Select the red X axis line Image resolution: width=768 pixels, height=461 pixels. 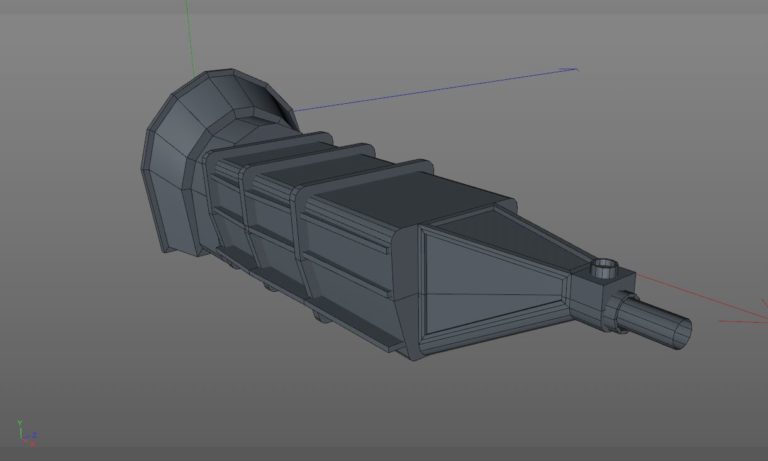pyautogui.click(x=701, y=297)
